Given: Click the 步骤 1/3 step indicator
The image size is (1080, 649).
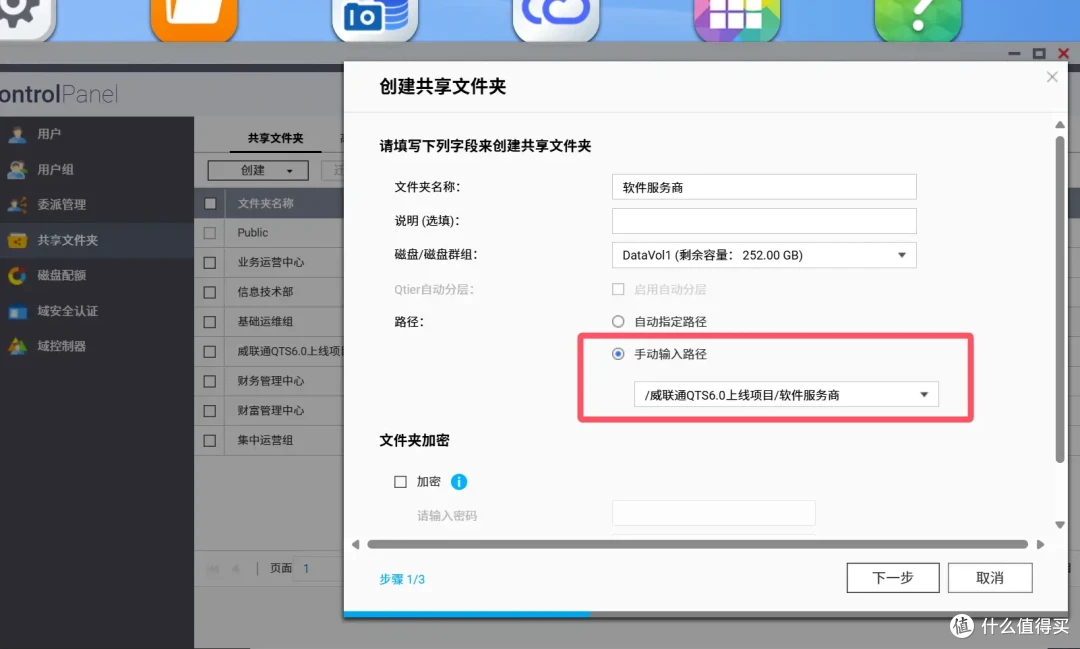Looking at the screenshot, I should pyautogui.click(x=402, y=579).
